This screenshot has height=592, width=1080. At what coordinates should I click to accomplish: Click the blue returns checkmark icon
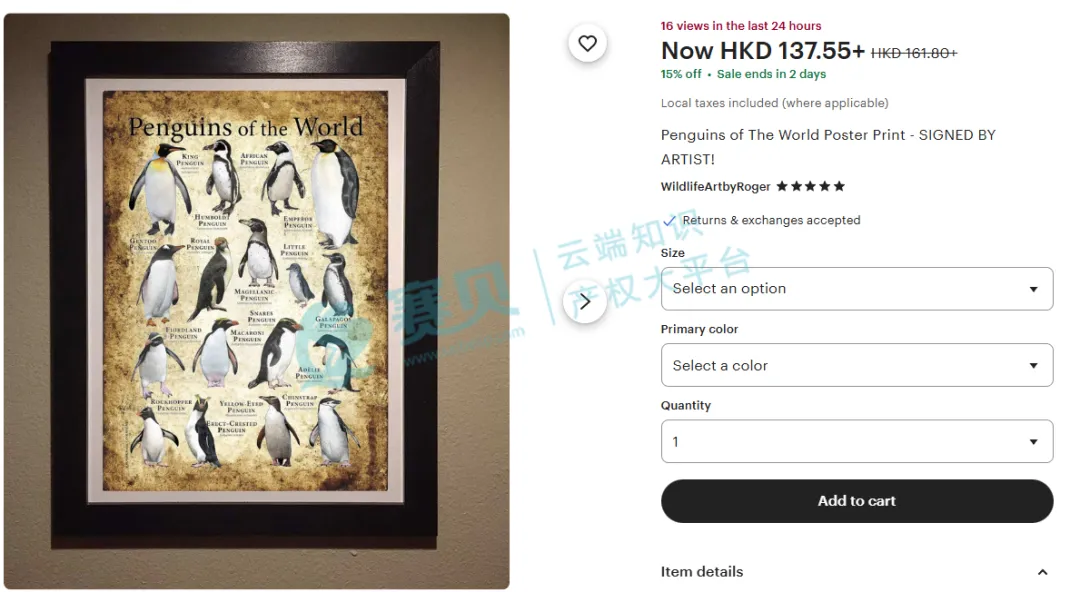click(x=669, y=221)
